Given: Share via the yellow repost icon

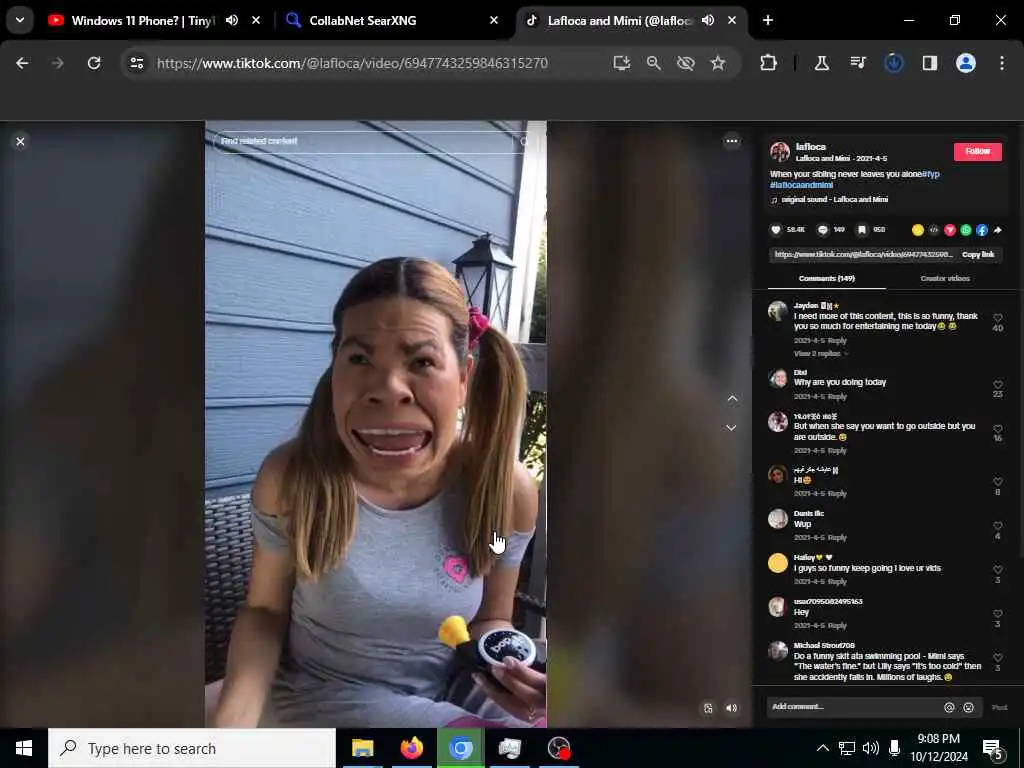Looking at the screenshot, I should 918,230.
